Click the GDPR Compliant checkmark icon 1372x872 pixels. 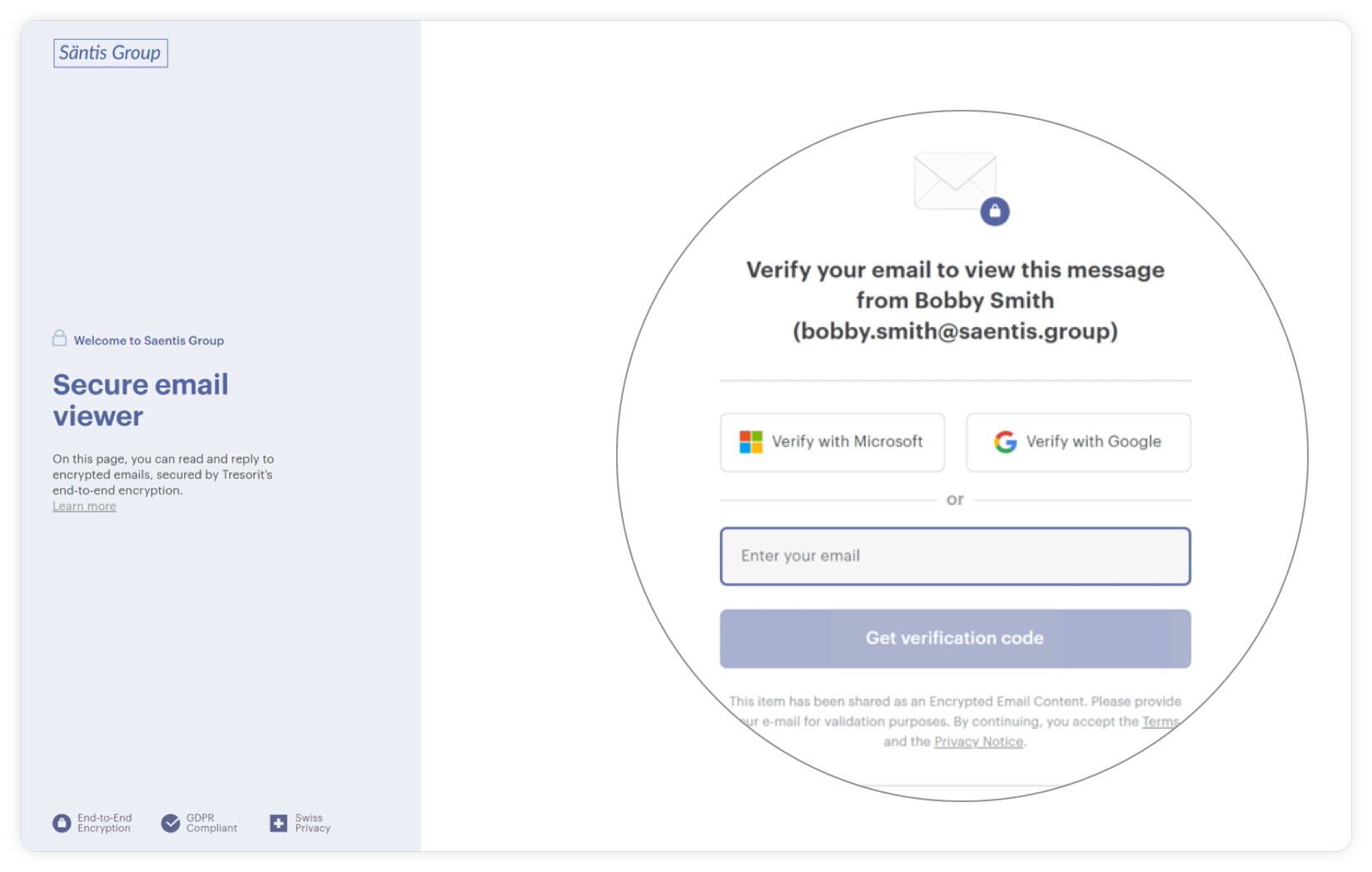171,823
